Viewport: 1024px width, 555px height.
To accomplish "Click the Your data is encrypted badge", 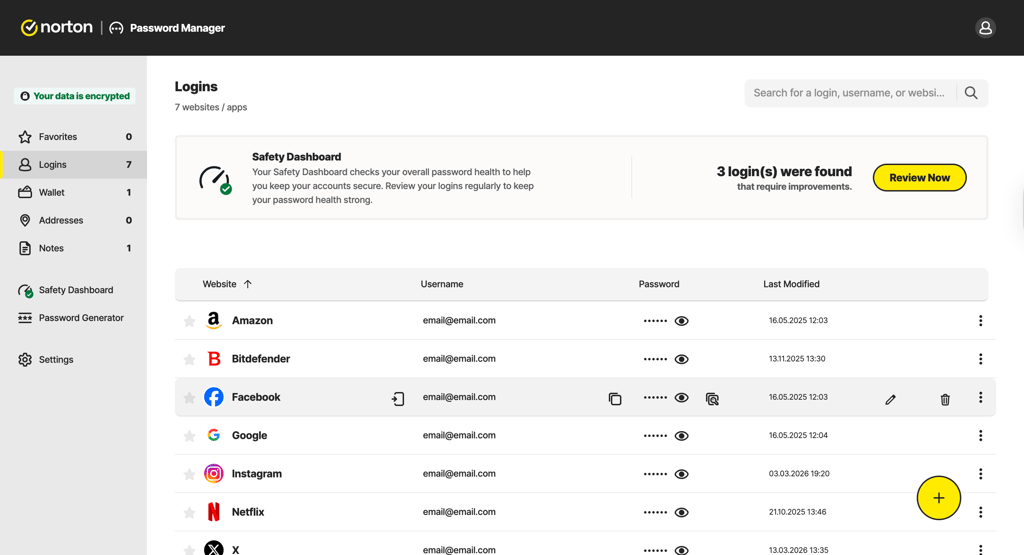I will click(x=74, y=96).
